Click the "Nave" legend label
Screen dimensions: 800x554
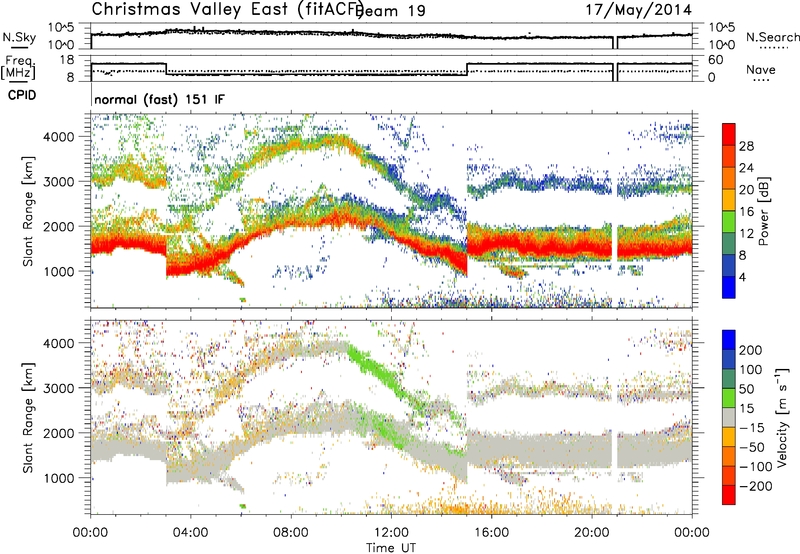(x=761, y=70)
